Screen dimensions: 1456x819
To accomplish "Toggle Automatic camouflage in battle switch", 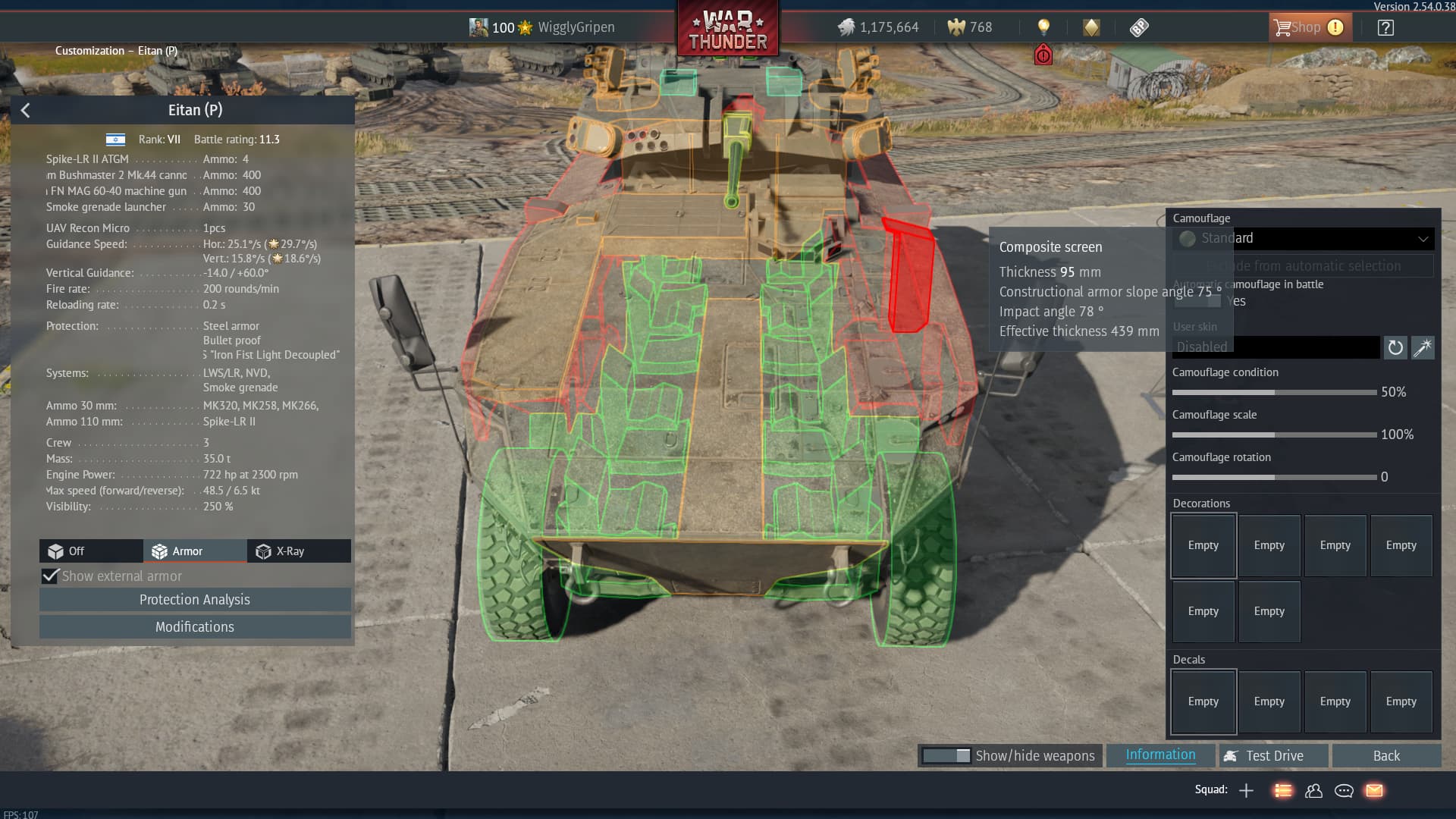I will point(1198,301).
